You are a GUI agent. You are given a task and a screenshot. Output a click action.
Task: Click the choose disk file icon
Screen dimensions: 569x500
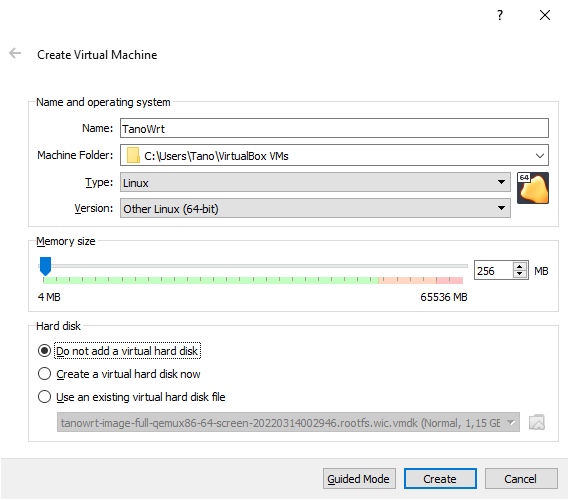[x=537, y=422]
